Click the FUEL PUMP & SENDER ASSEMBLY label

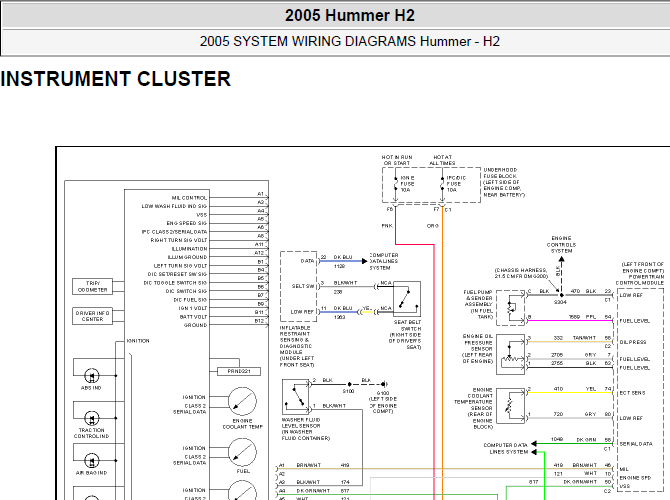pyautogui.click(x=479, y=304)
